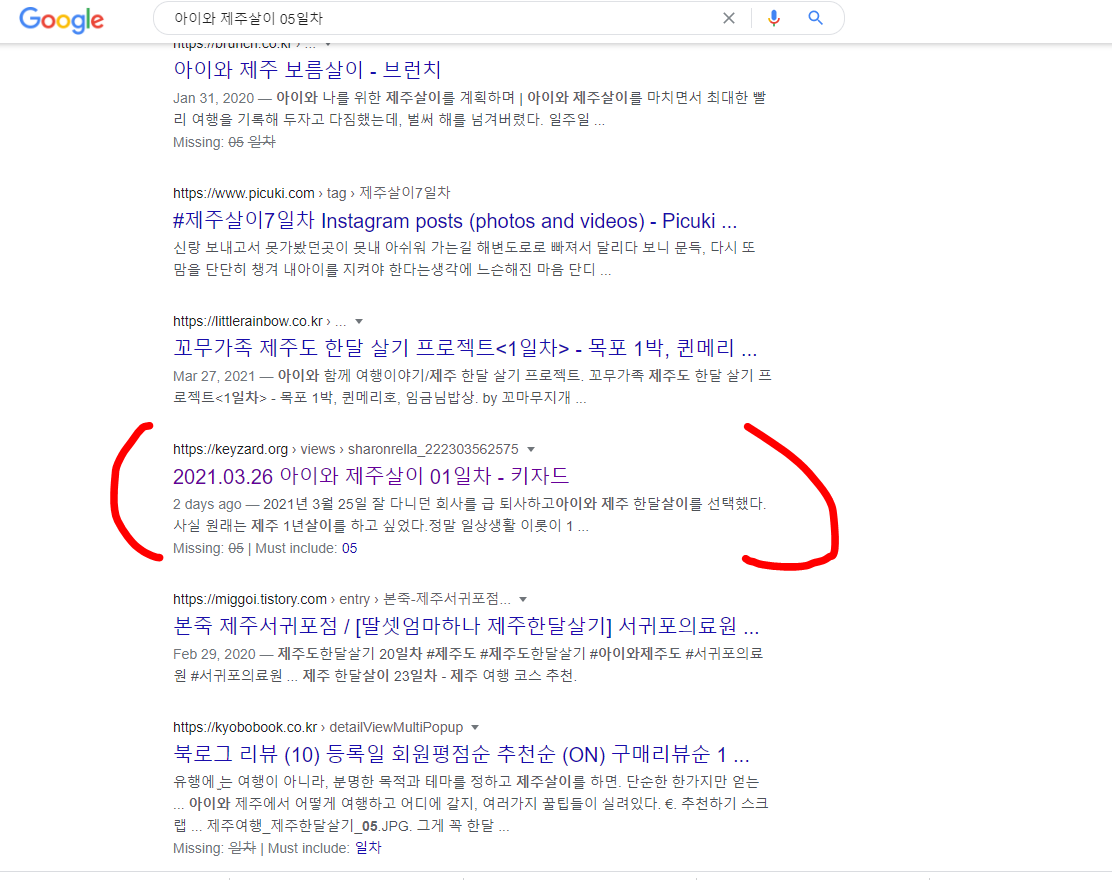Click the https://keyzard.org URL text
This screenshot has height=880, width=1112.
click(230, 449)
